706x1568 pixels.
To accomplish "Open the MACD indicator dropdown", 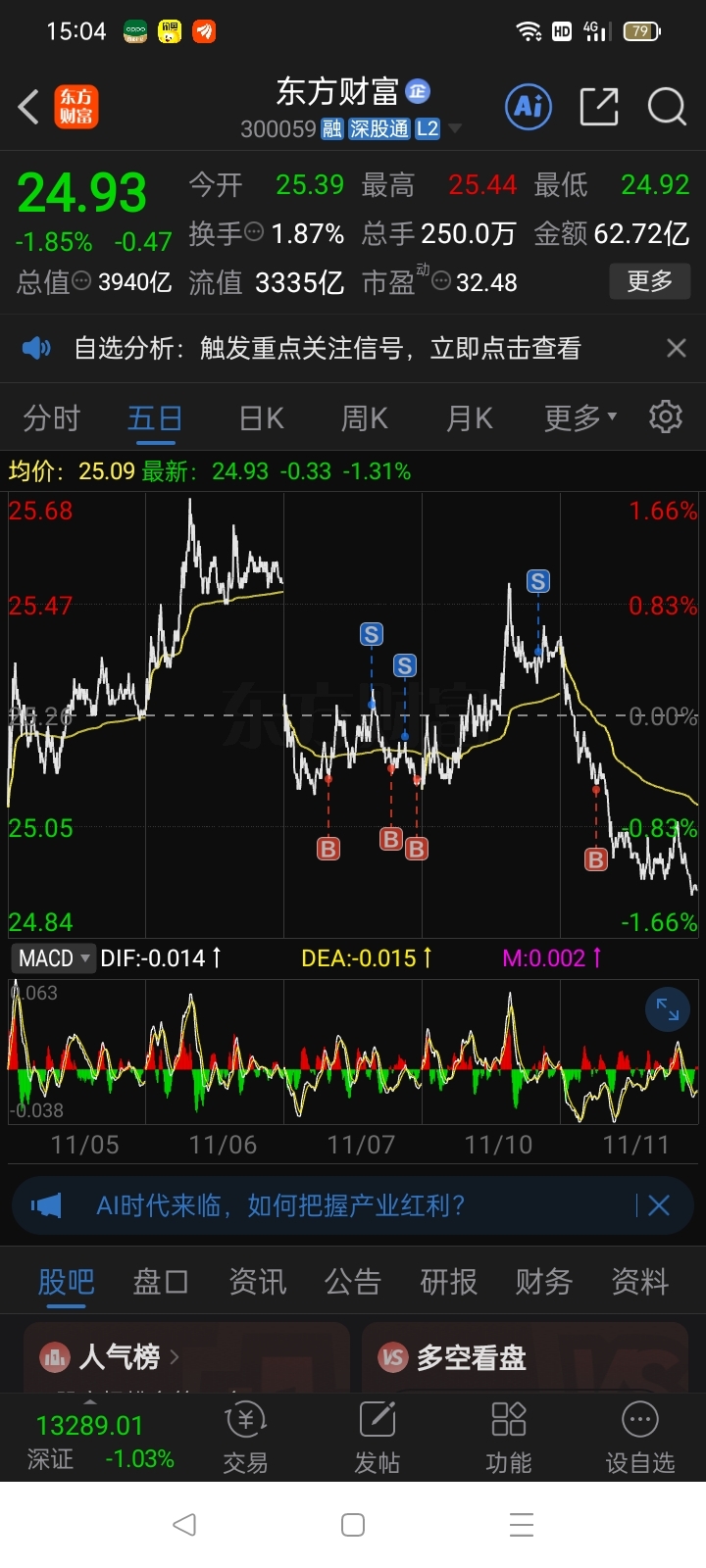I will pos(53,957).
